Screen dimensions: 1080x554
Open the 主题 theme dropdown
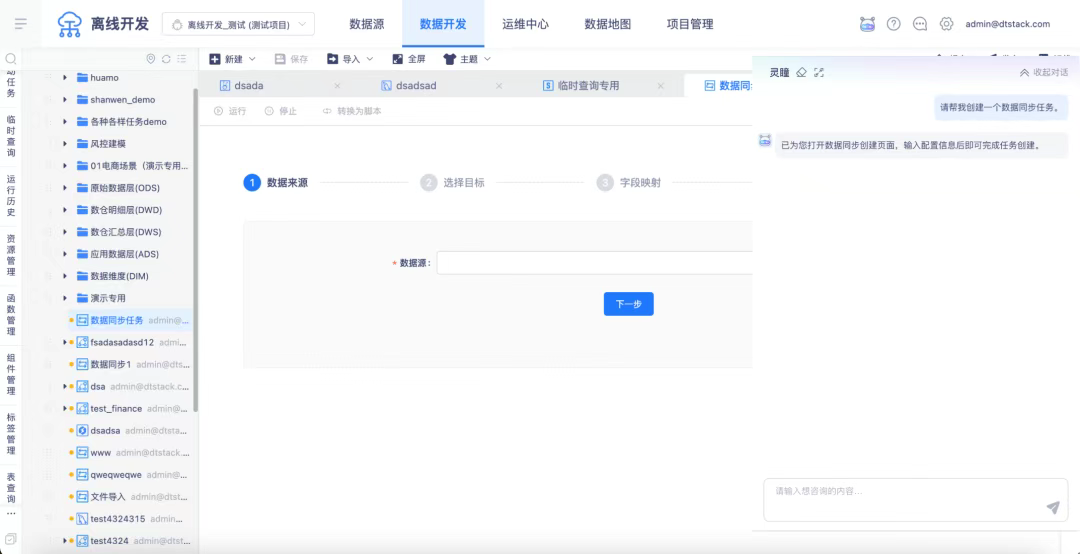(x=467, y=59)
